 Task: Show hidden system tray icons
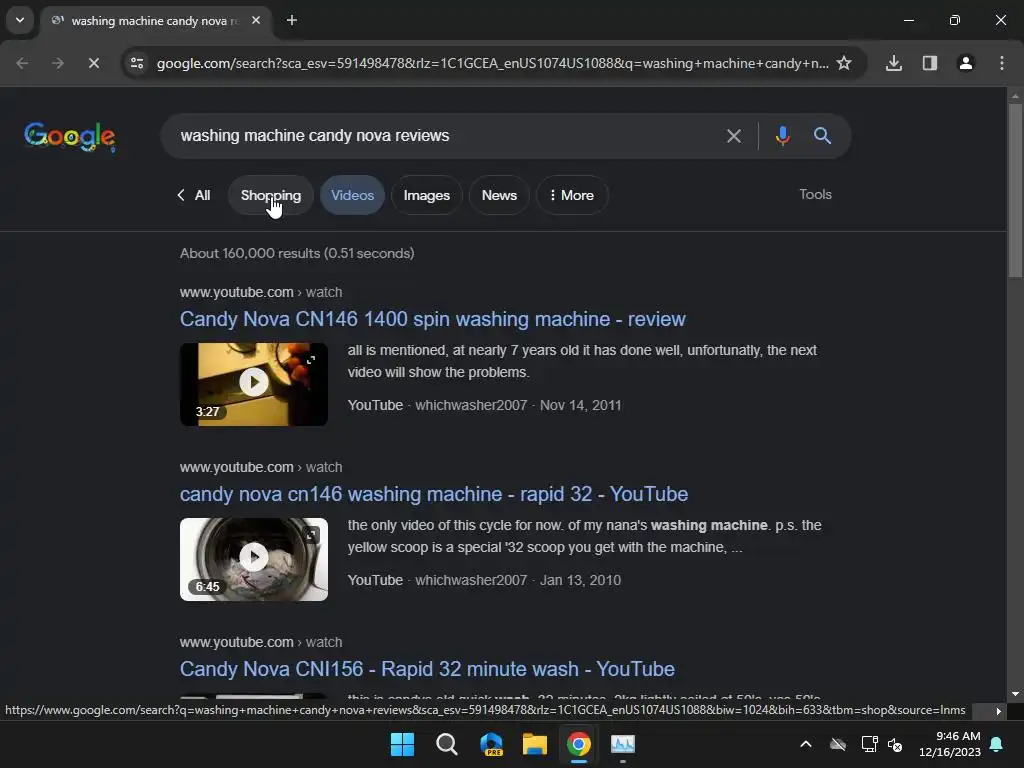806,744
